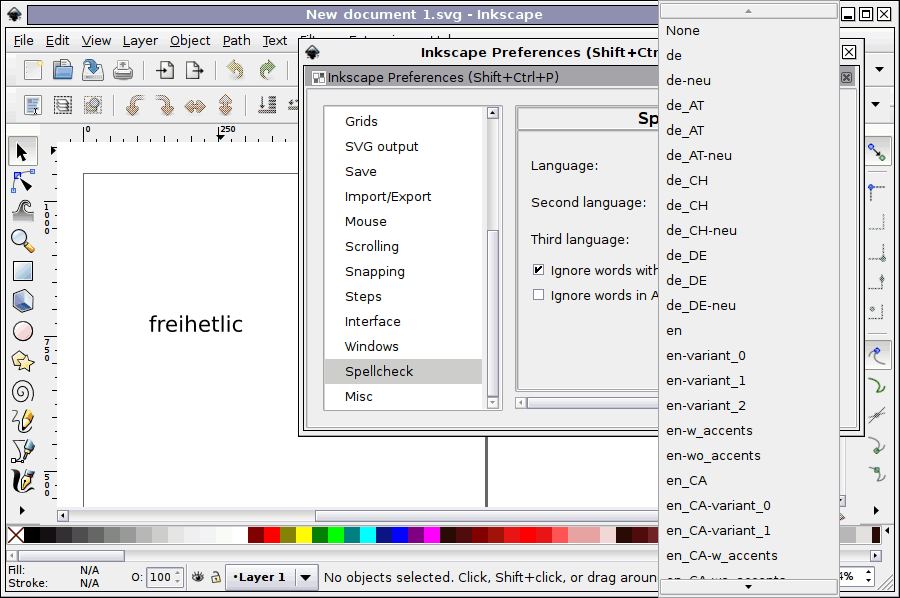Redo the last undone action
Image resolution: width=900 pixels, height=598 pixels.
(267, 70)
